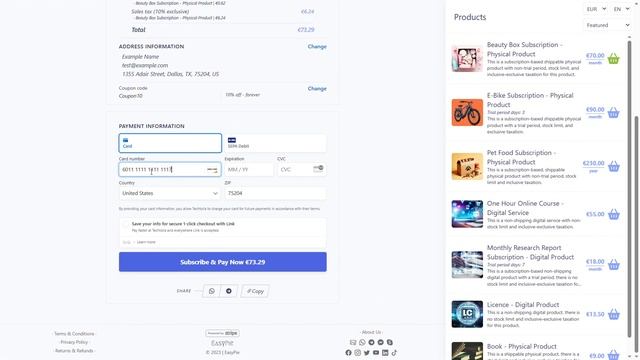The height and width of the screenshot is (360, 640).
Task: Copy the share link
Action: tap(255, 291)
